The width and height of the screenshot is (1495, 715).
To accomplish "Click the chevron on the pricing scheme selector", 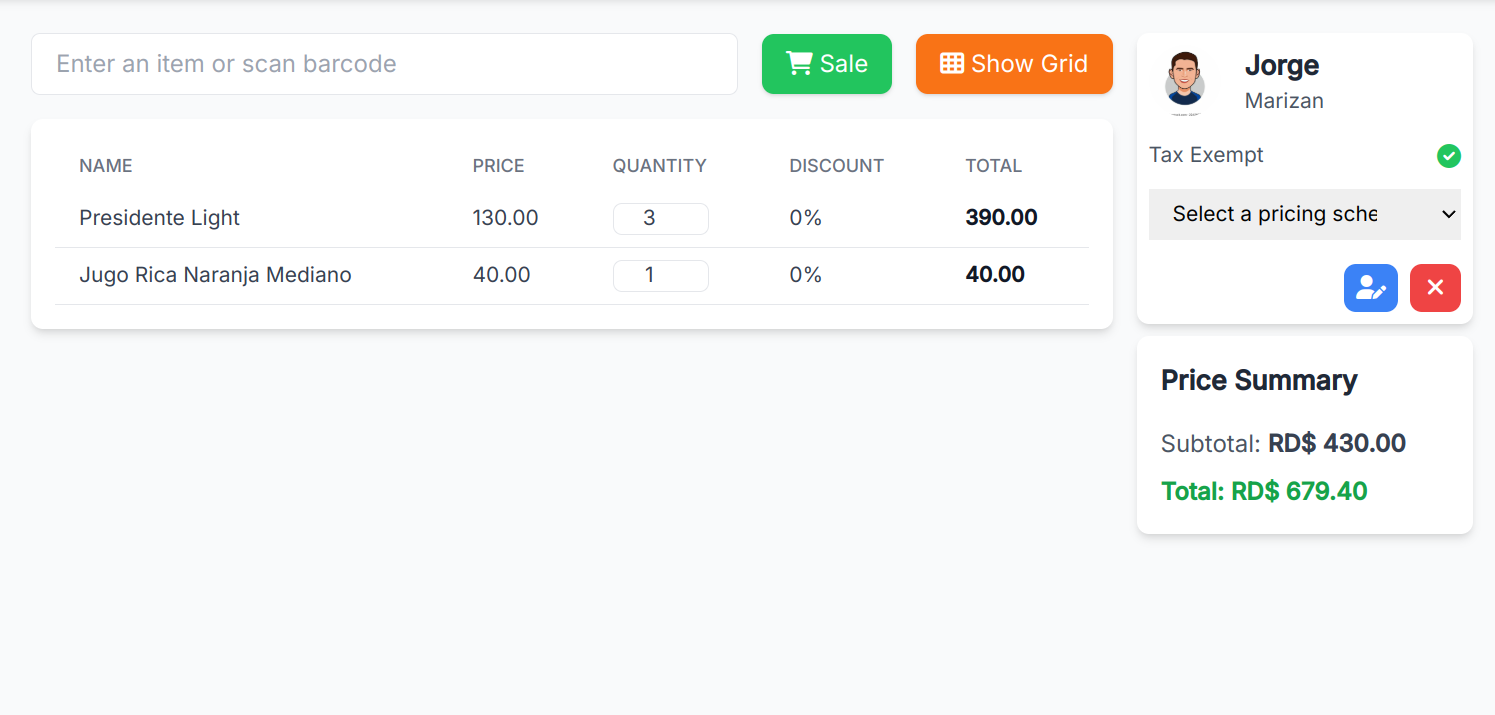I will tap(1447, 214).
